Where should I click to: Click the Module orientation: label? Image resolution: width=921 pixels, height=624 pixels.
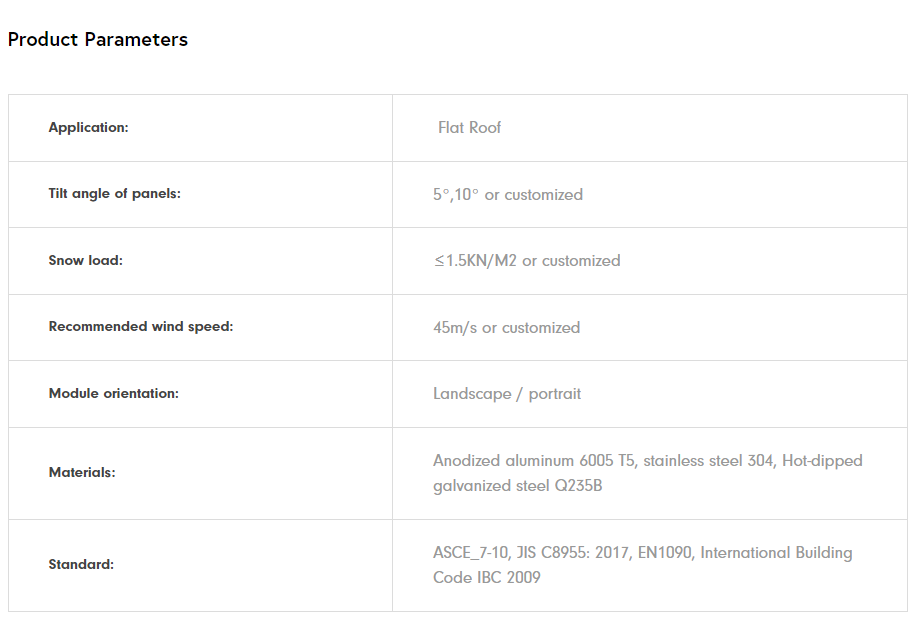coord(113,393)
